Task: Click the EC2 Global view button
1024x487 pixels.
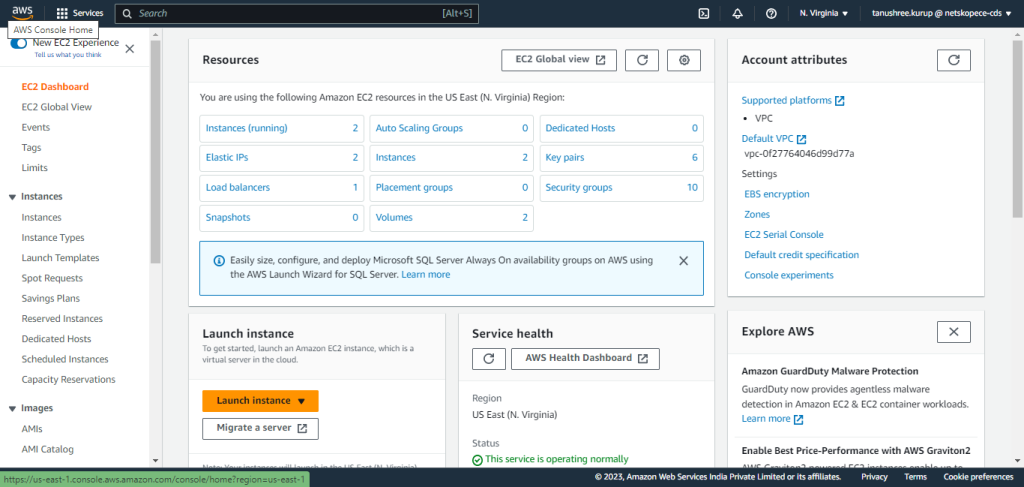Action: coord(559,59)
